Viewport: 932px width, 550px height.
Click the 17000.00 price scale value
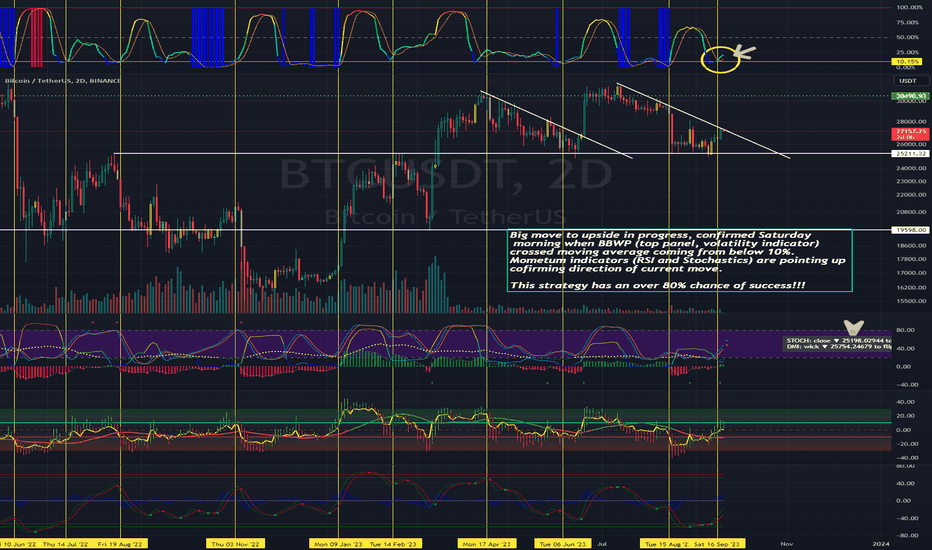911,274
